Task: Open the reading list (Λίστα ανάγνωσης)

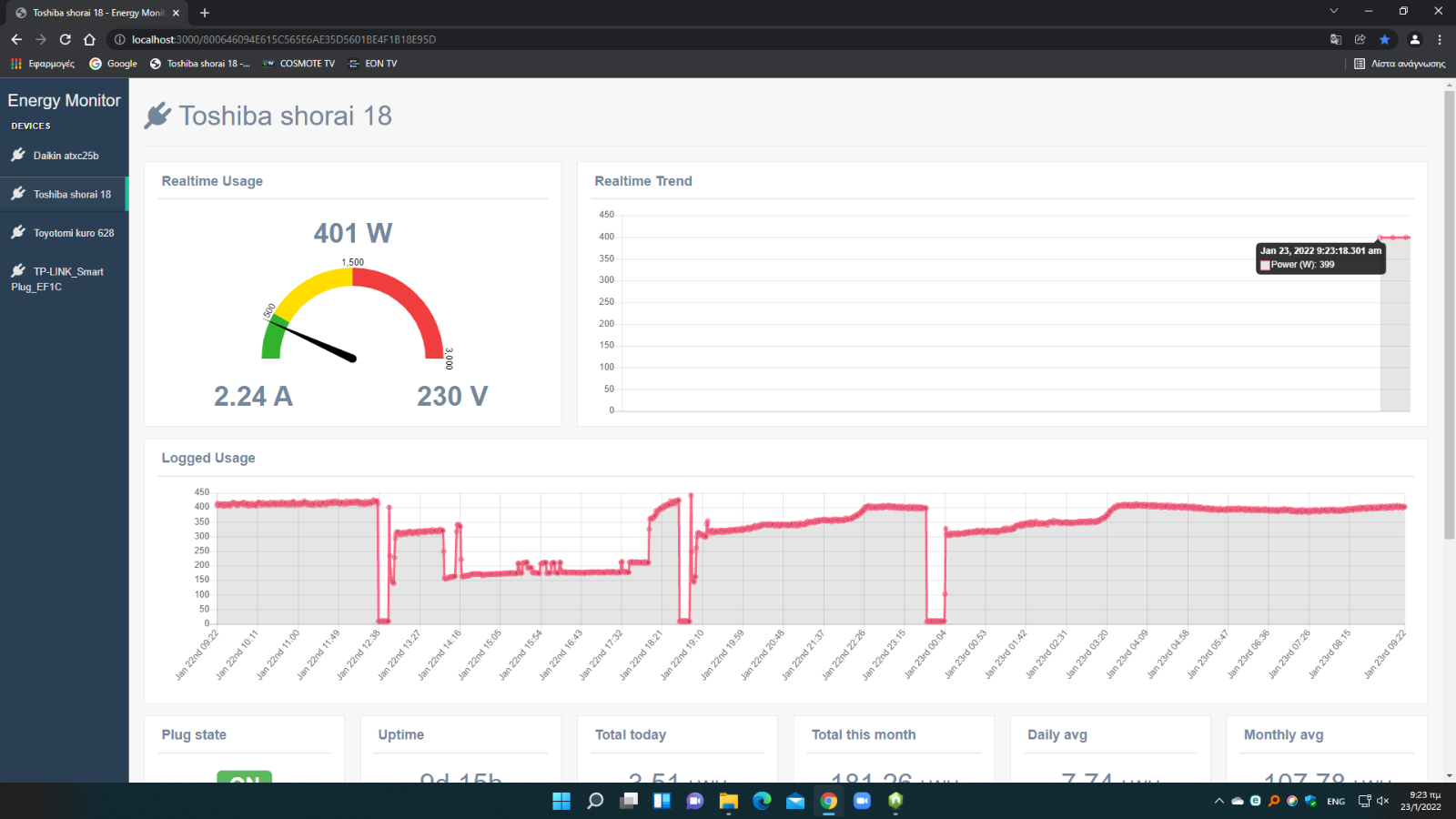Action: click(x=1400, y=64)
